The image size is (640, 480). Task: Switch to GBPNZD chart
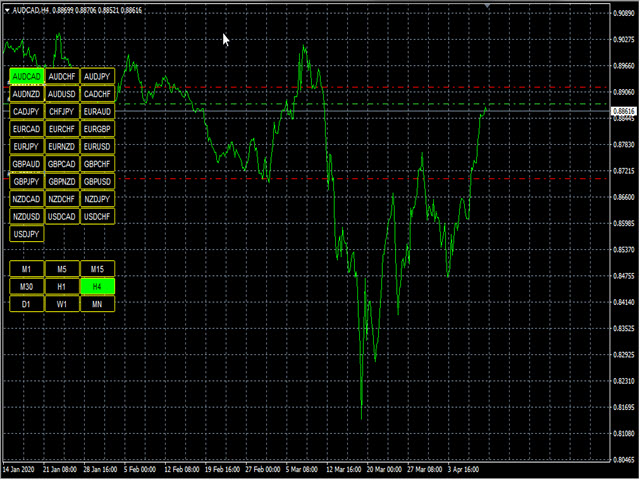pos(62,182)
